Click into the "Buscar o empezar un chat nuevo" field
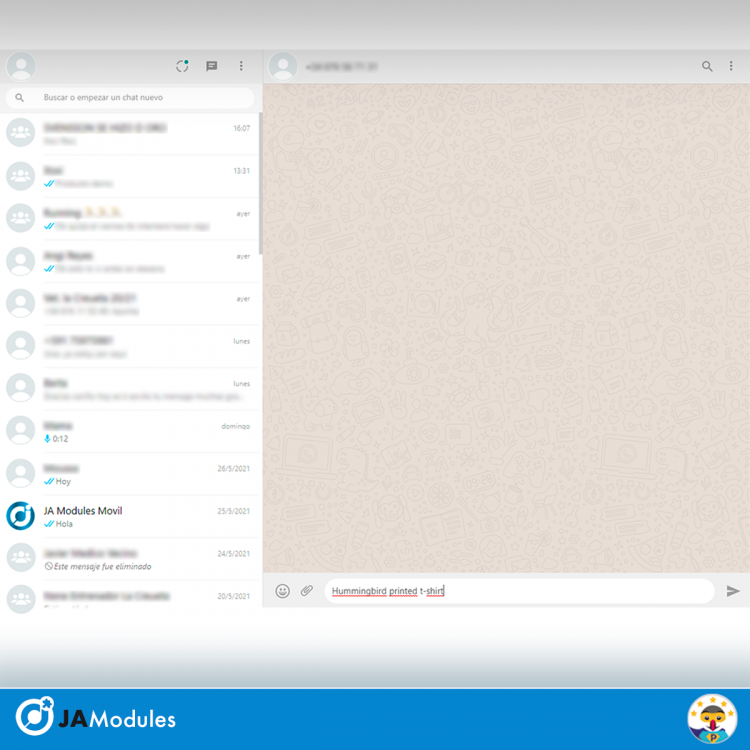The height and width of the screenshot is (750, 750). point(130,98)
